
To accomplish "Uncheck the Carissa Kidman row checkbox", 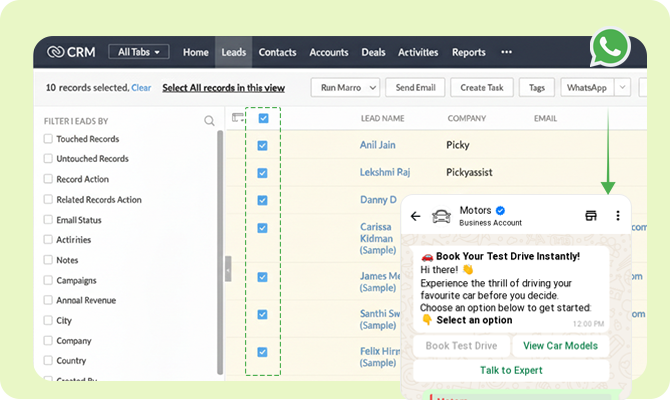I will (262, 228).
